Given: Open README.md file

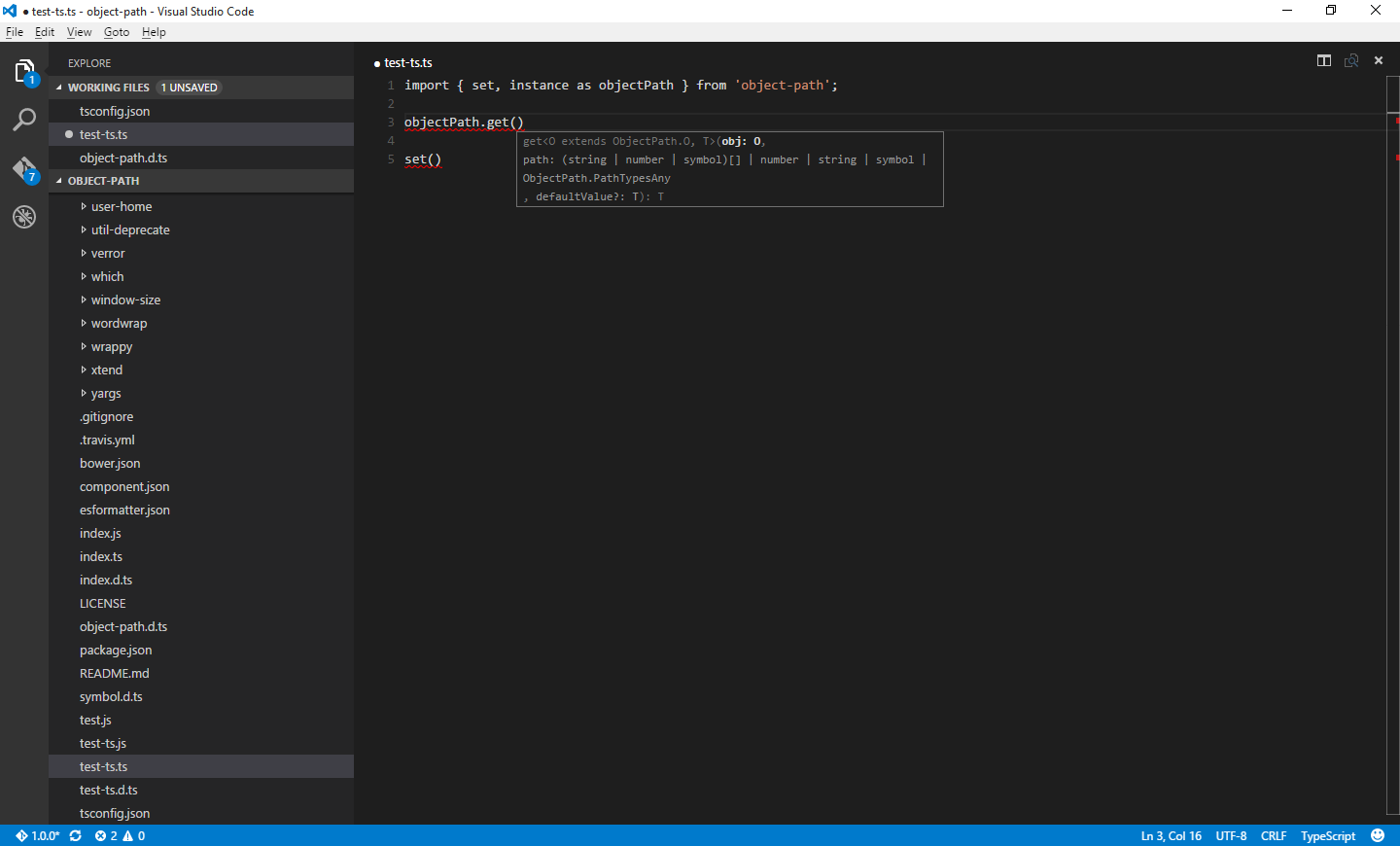Looking at the screenshot, I should pyautogui.click(x=201, y=673).
